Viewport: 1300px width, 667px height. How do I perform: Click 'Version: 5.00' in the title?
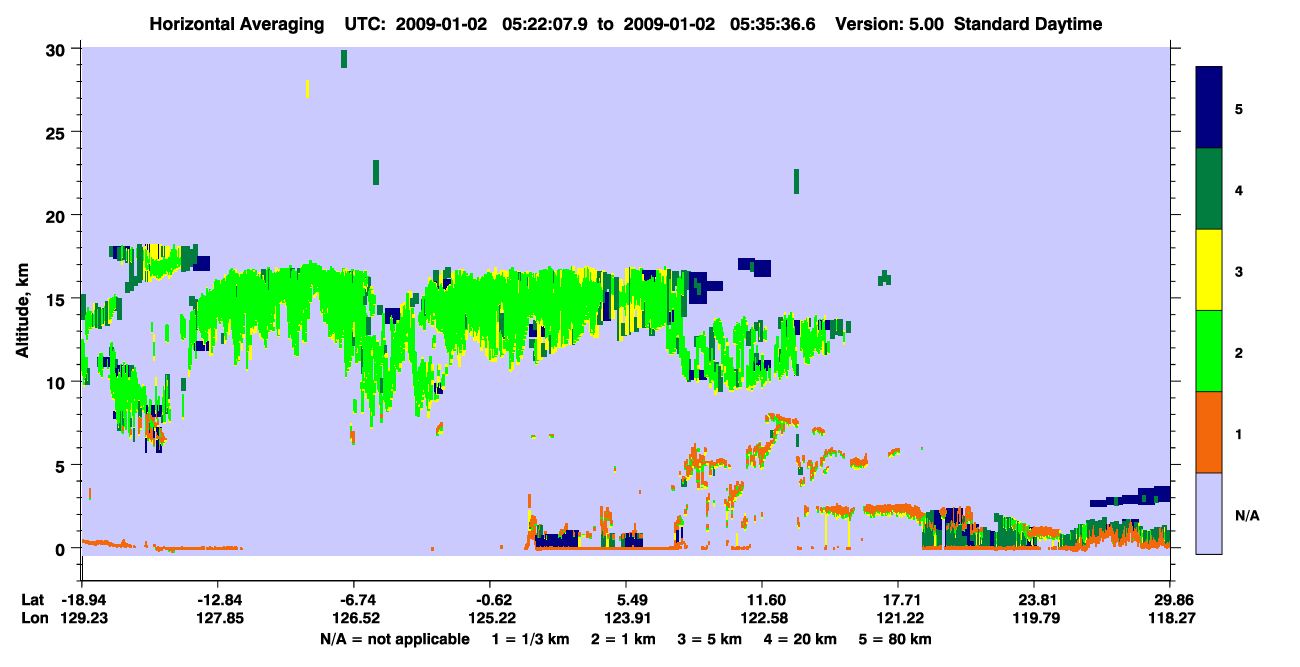890,24
